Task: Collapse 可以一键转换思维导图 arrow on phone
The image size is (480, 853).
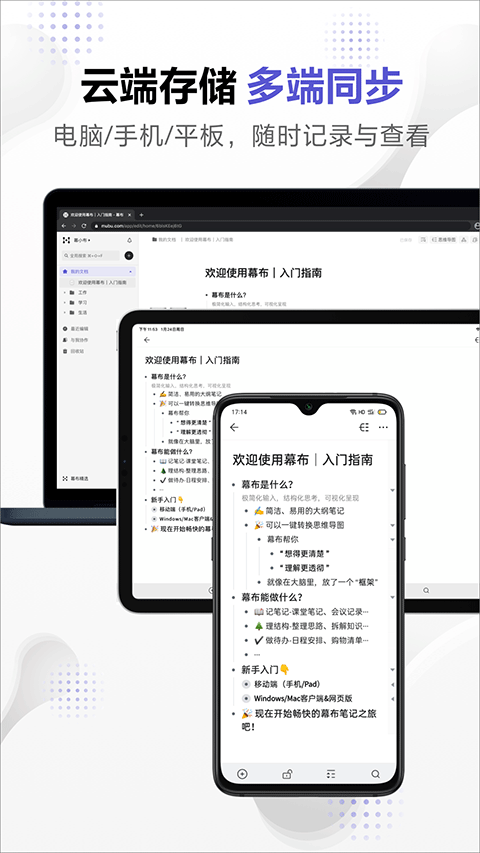Action: tap(392, 526)
